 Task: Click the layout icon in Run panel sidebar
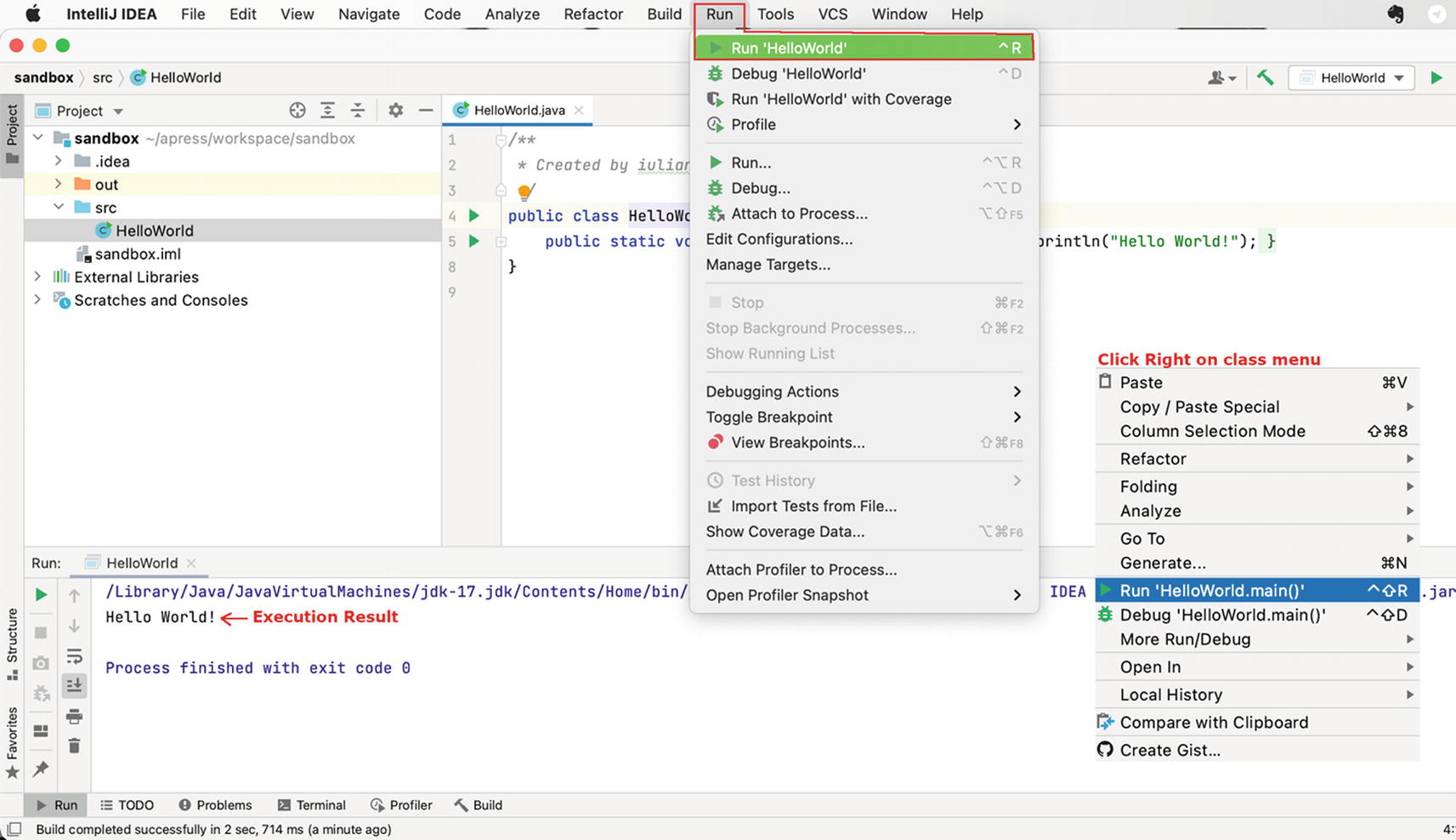(40, 731)
